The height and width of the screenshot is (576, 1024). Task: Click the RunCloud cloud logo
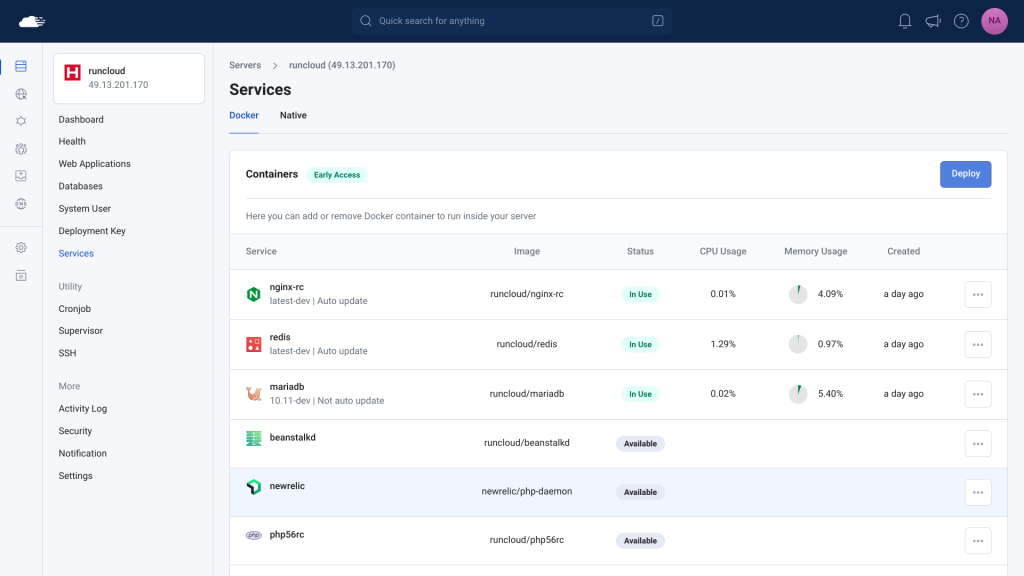click(x=31, y=22)
